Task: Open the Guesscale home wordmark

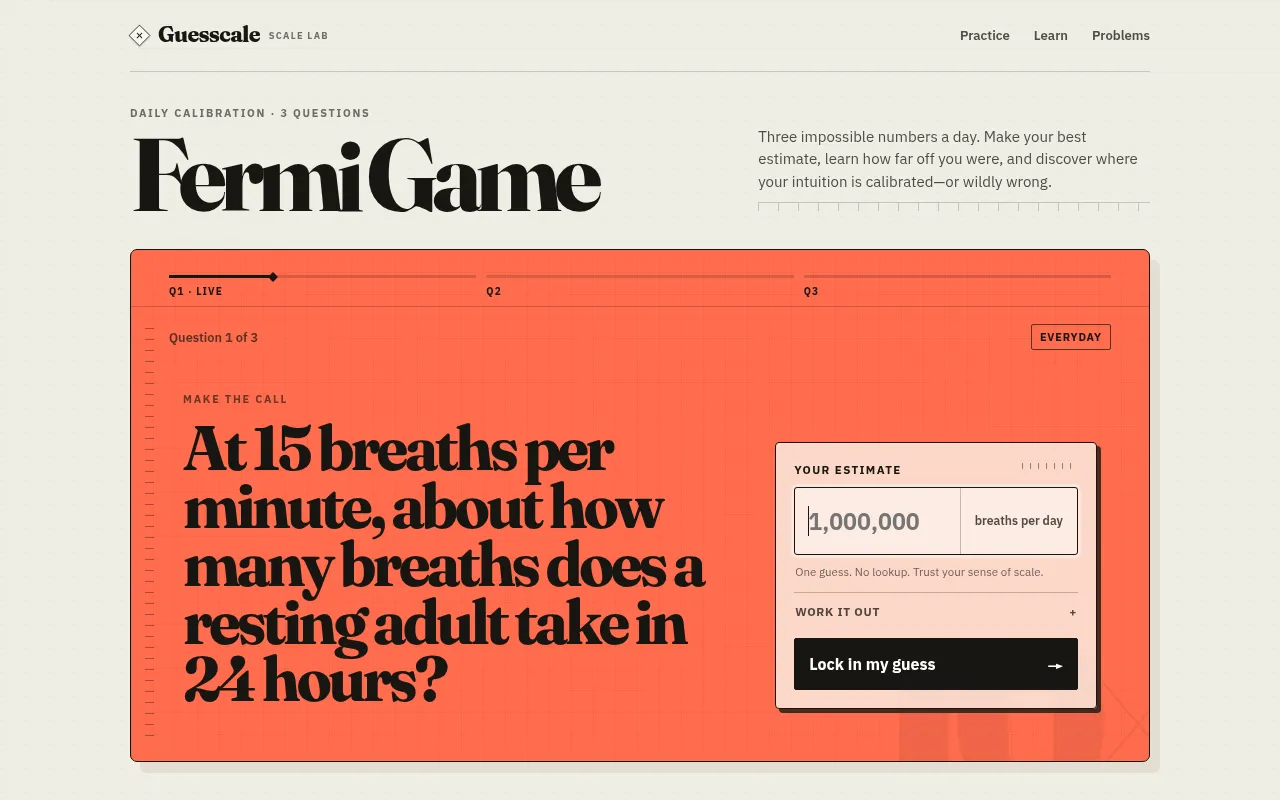Action: pyautogui.click(x=209, y=35)
